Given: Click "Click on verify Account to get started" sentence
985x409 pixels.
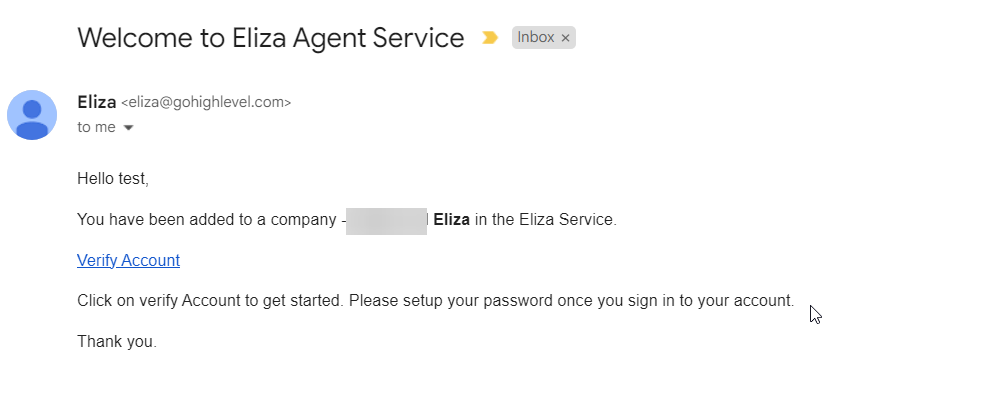Looking at the screenshot, I should [x=210, y=300].
